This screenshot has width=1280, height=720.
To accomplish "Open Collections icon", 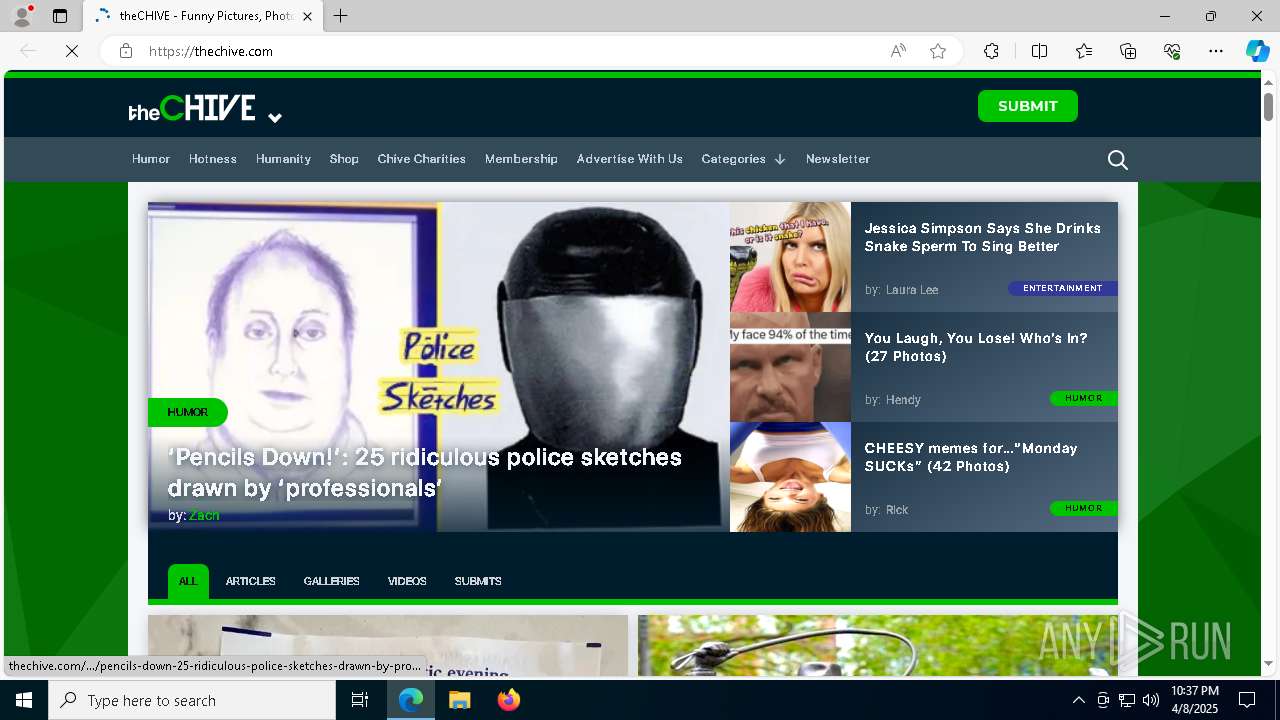I will [x=1128, y=51].
